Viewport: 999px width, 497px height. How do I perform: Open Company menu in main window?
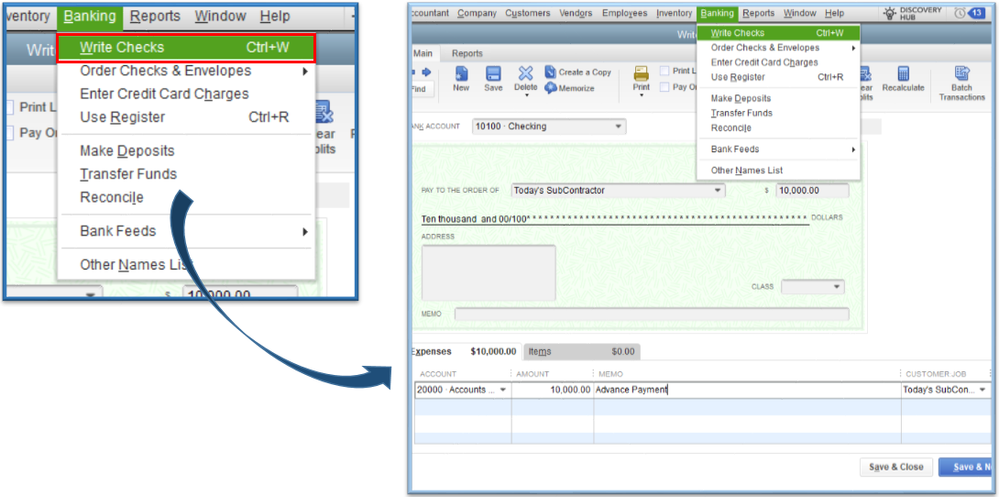tap(477, 13)
